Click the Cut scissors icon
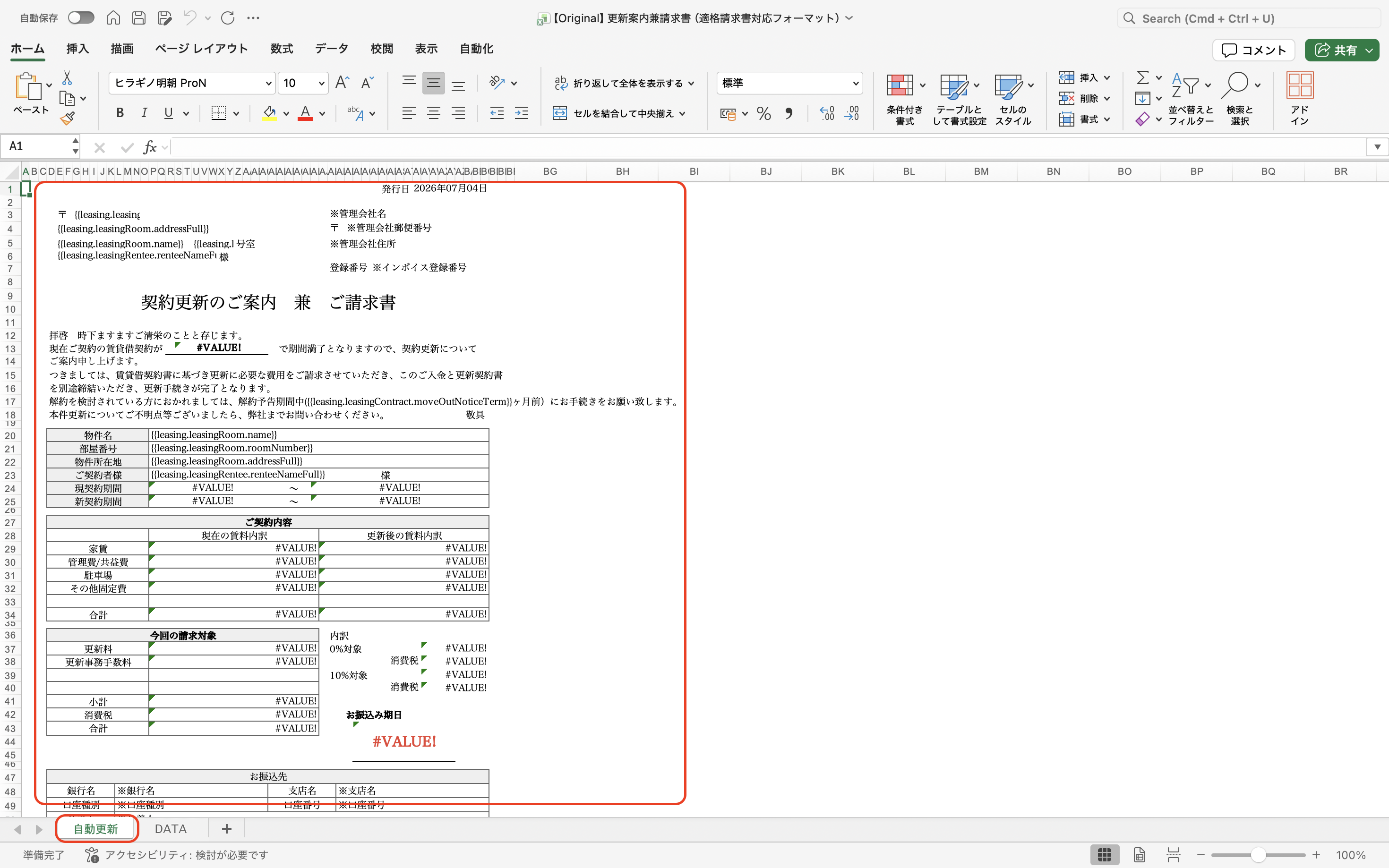1389x868 pixels. 67,78
